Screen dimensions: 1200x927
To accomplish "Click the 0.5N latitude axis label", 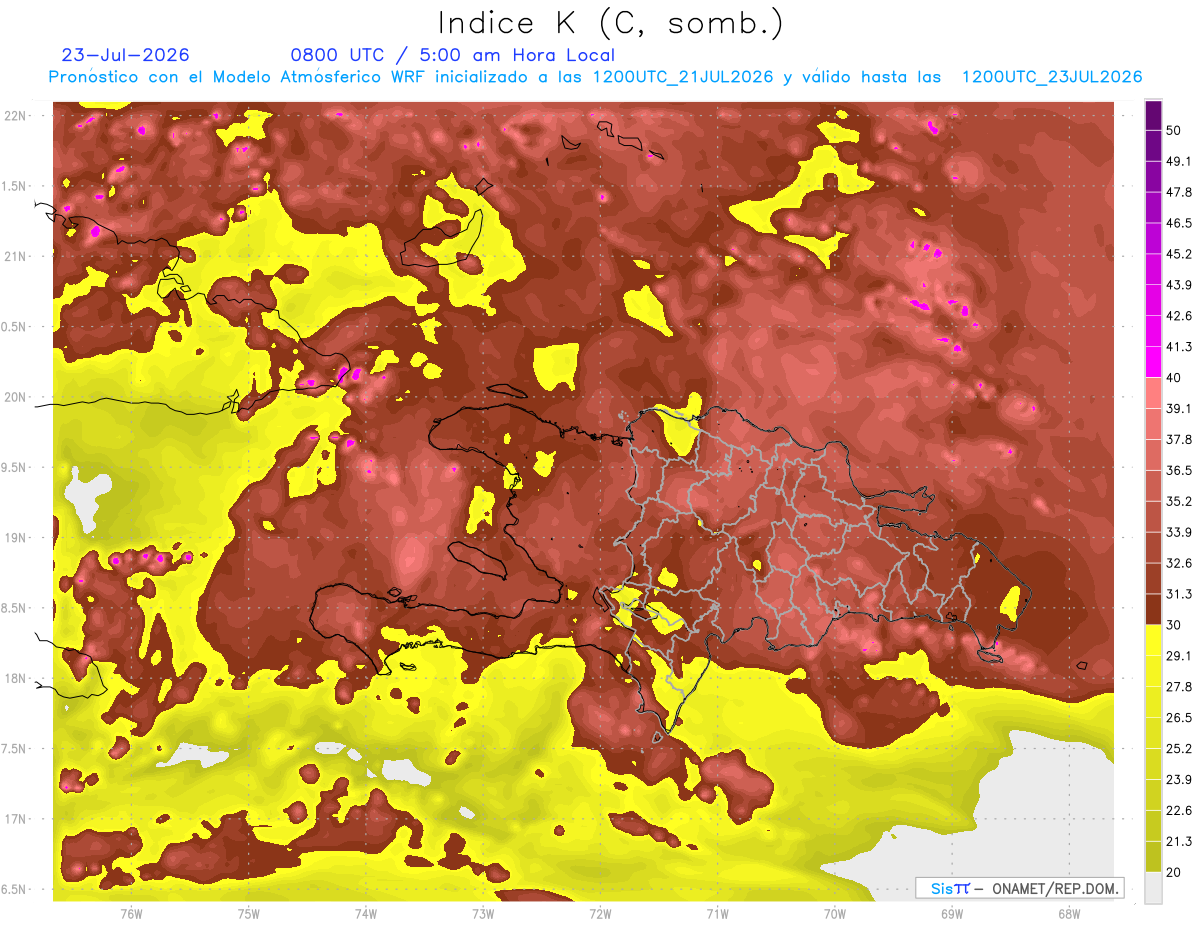I will coord(15,327).
